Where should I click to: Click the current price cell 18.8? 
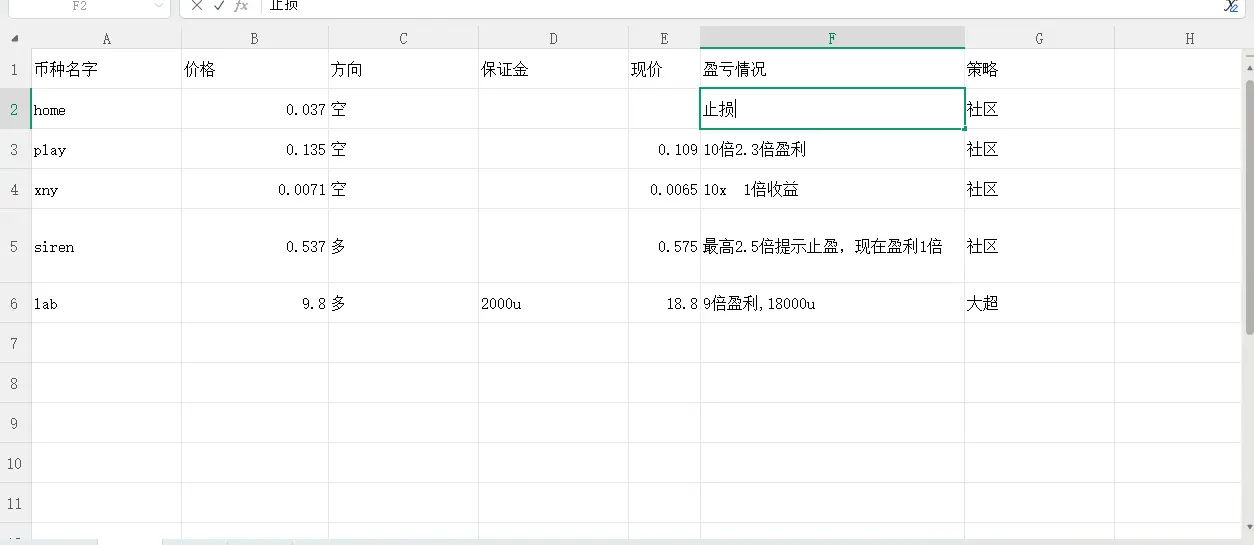point(664,303)
